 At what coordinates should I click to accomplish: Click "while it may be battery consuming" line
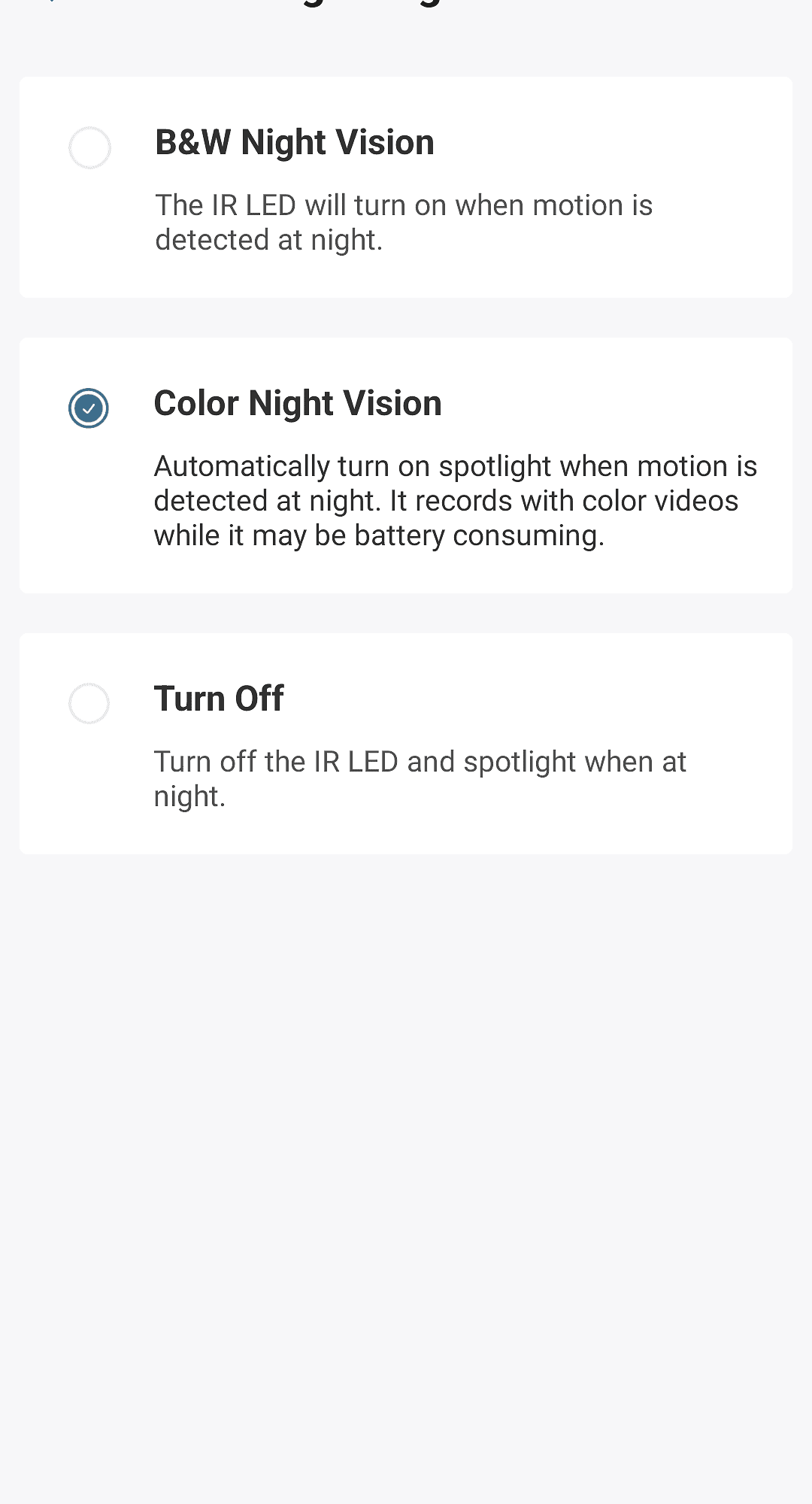(378, 535)
